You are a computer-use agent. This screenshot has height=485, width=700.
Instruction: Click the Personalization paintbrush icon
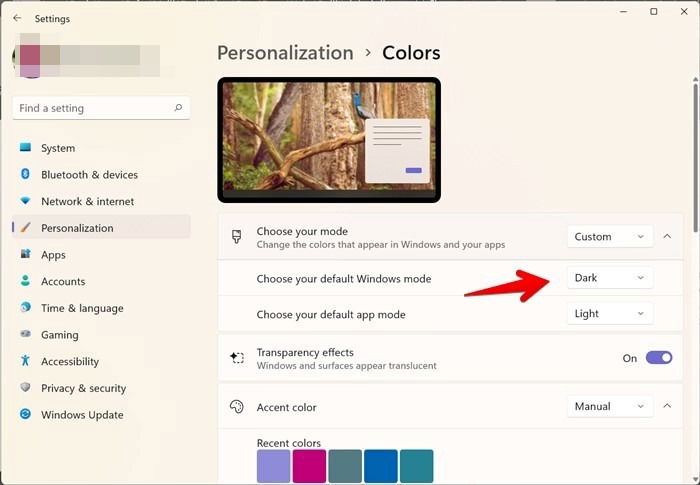pos(25,227)
